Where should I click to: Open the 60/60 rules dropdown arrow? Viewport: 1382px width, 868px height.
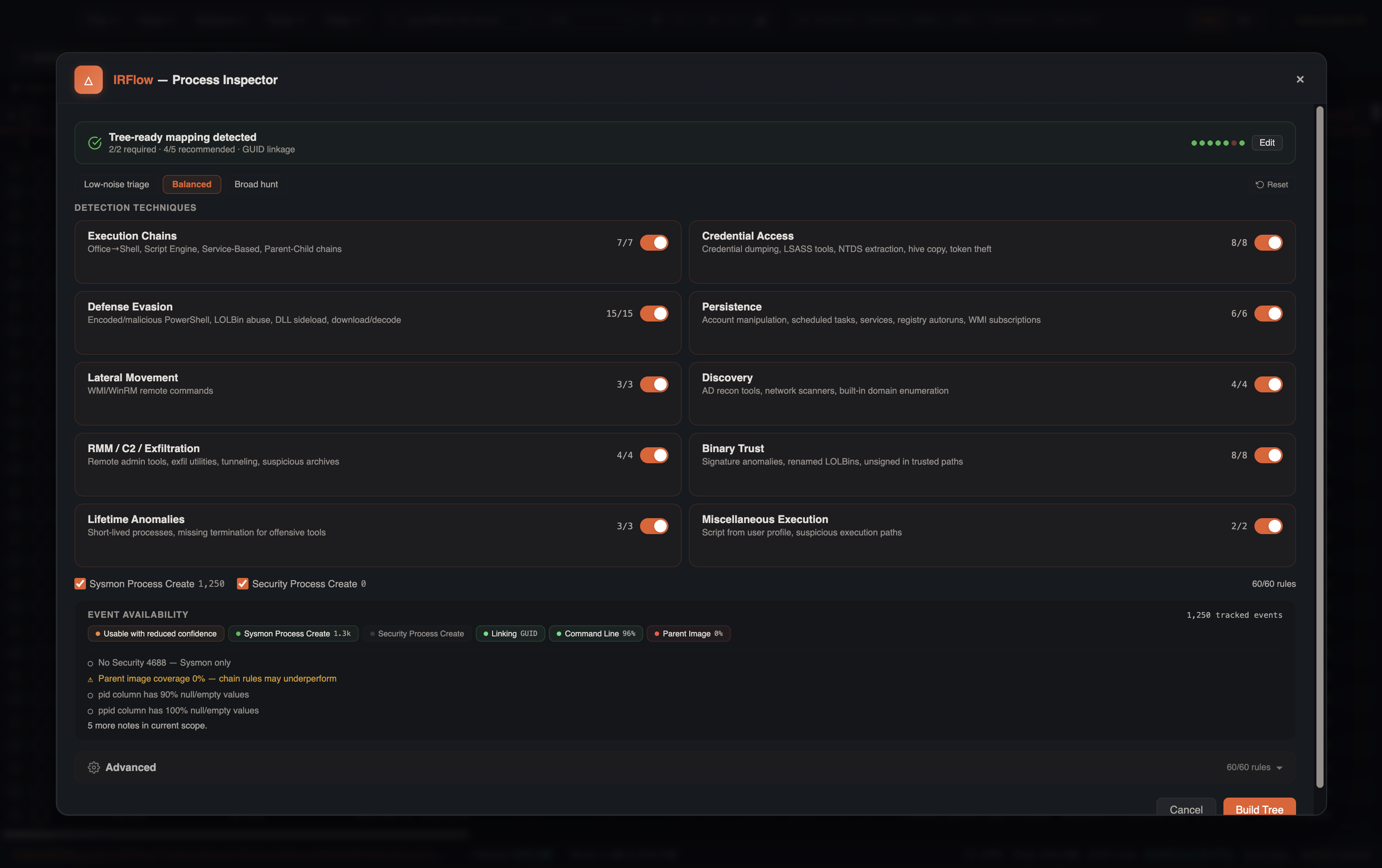[1279, 767]
